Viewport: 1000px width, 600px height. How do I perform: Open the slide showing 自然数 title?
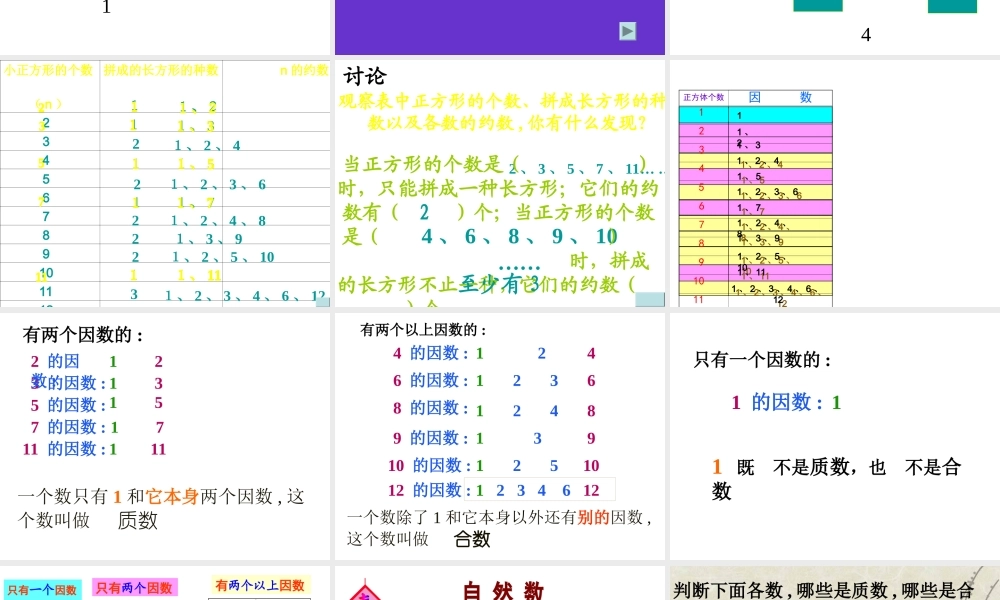coord(500,583)
